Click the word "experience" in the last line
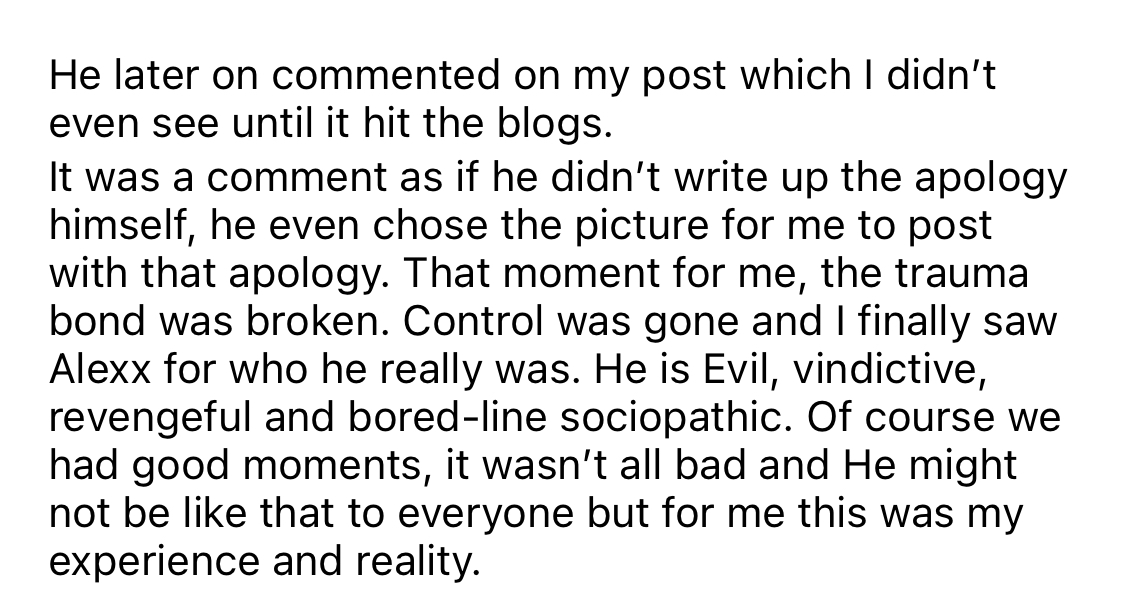Screen dimensions: 1125x599 click(154, 560)
